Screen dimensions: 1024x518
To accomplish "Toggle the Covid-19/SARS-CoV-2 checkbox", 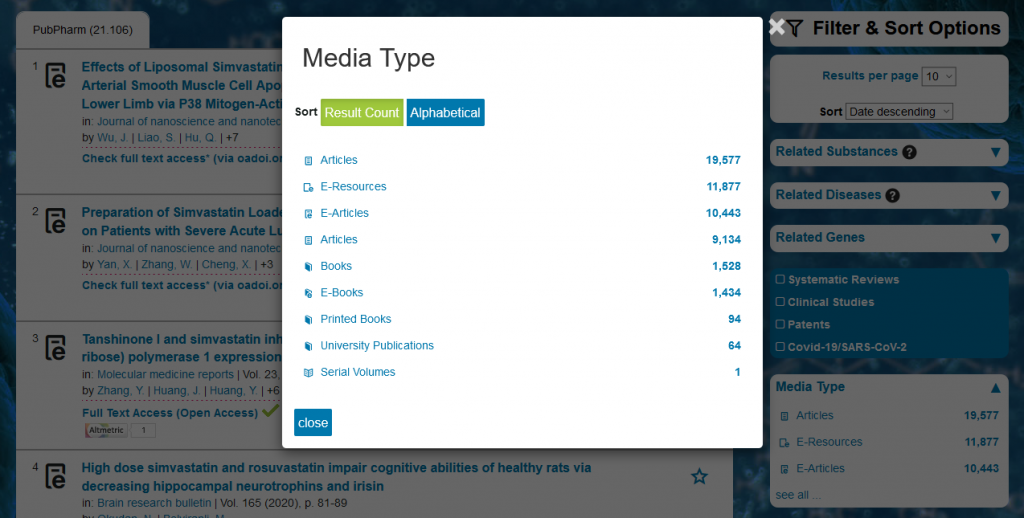I will 780,346.
